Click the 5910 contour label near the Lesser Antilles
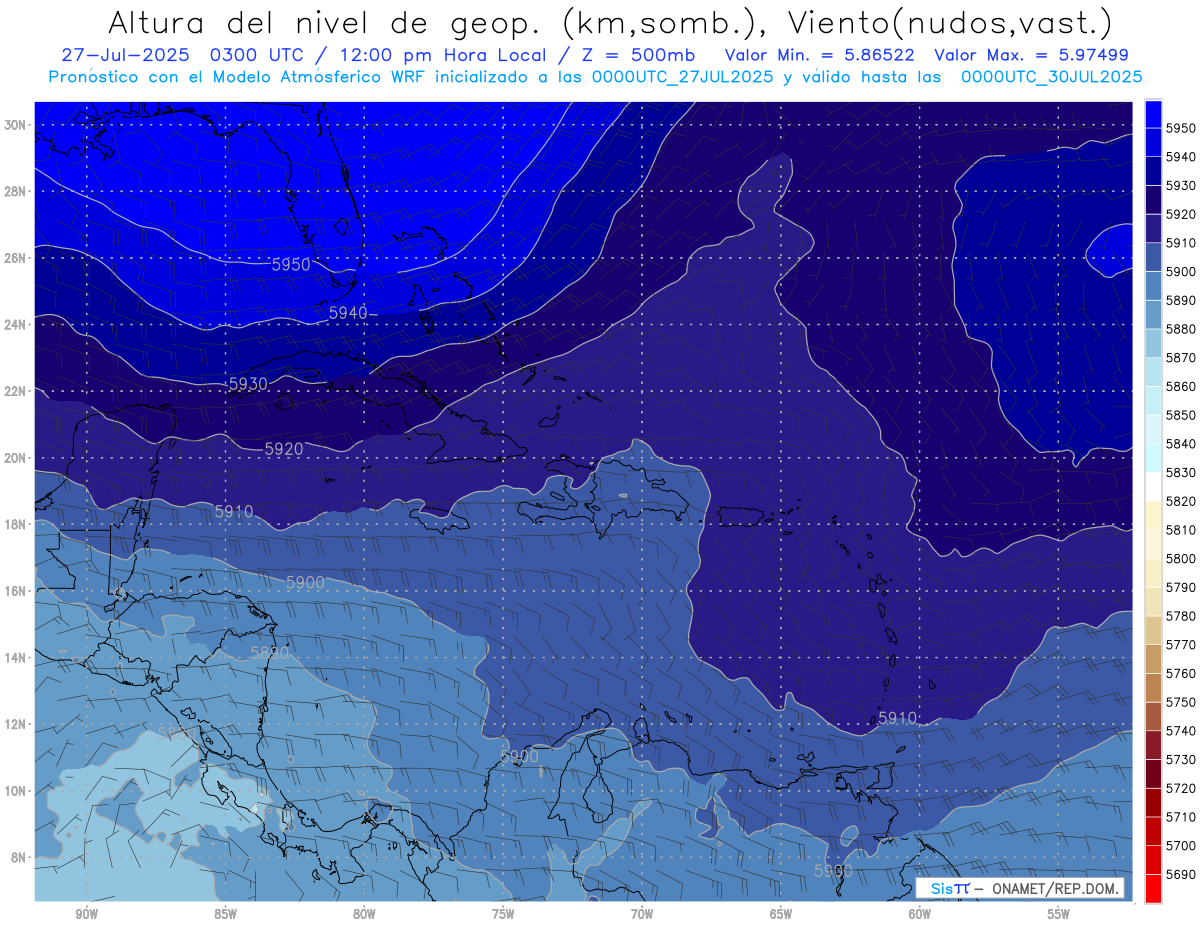Screen dimensions: 1200x927 pyautogui.click(x=897, y=718)
